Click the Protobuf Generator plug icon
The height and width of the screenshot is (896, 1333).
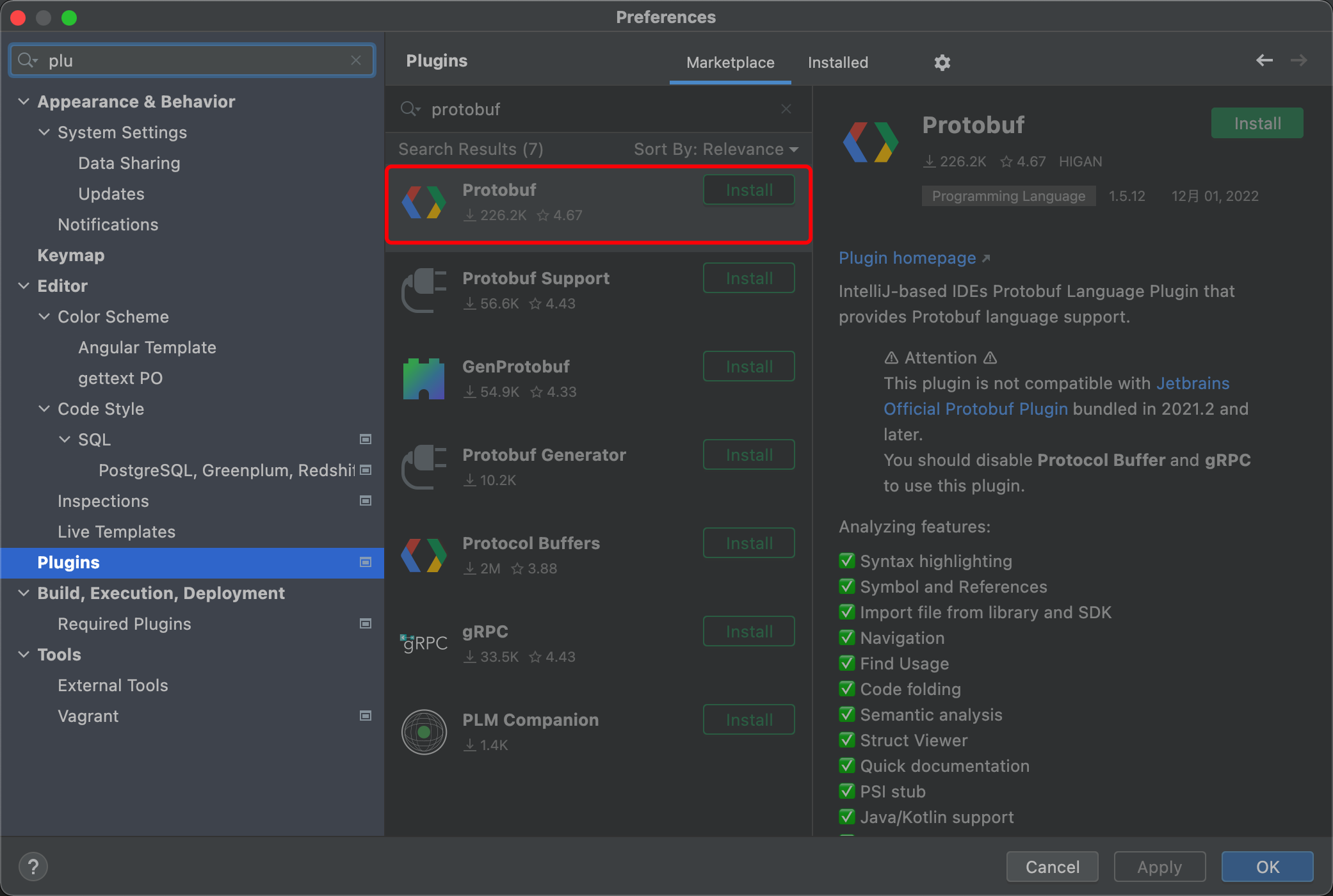(x=423, y=467)
